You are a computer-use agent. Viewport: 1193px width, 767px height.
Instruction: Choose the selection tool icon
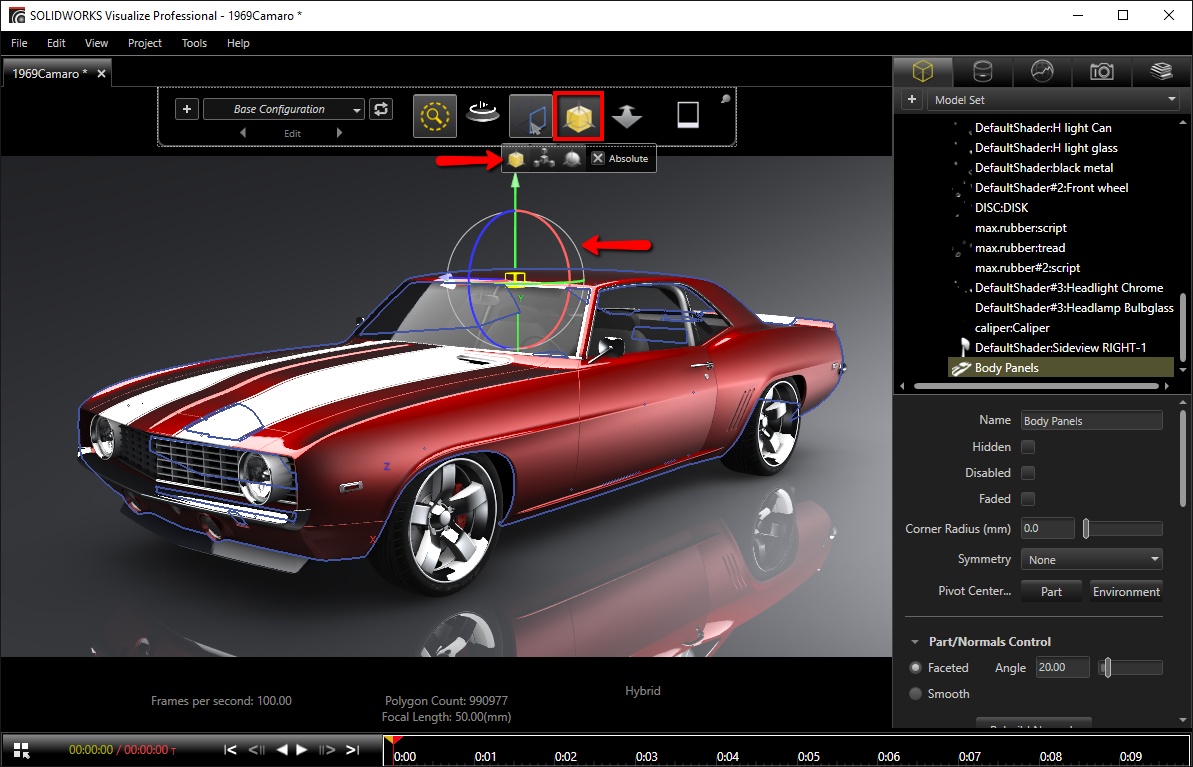coord(531,116)
